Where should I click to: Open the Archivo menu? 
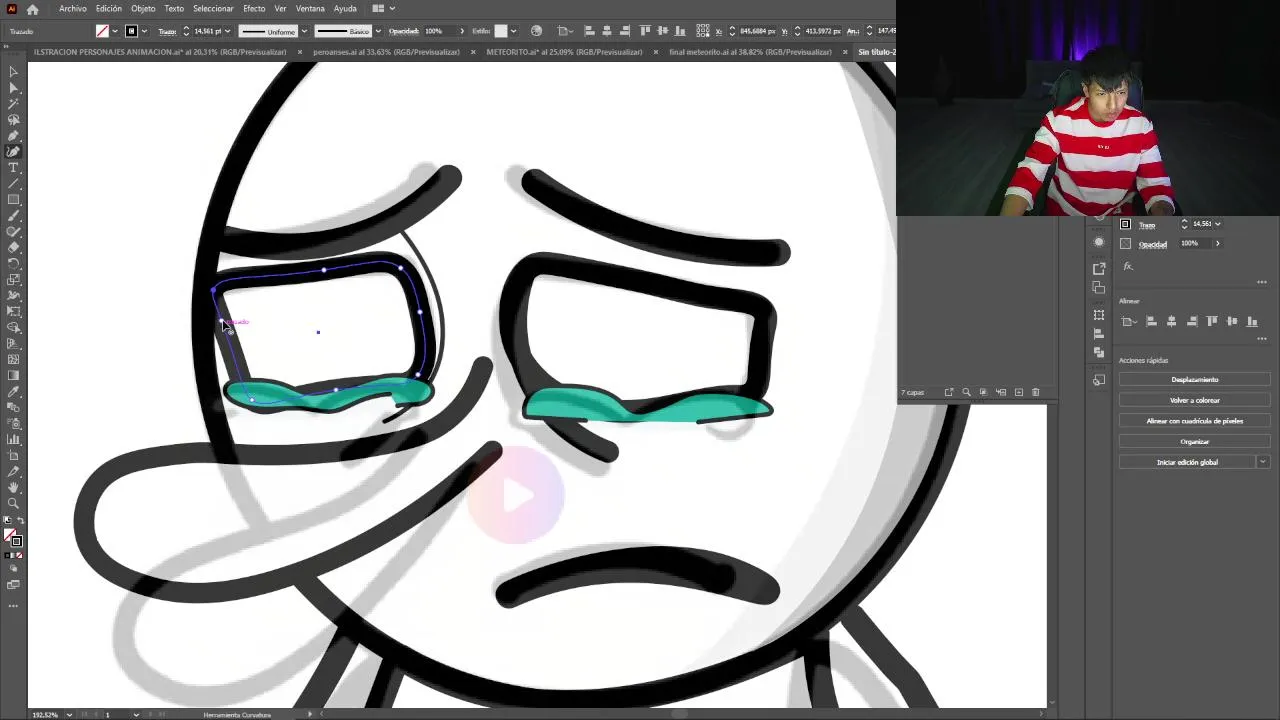[73, 9]
